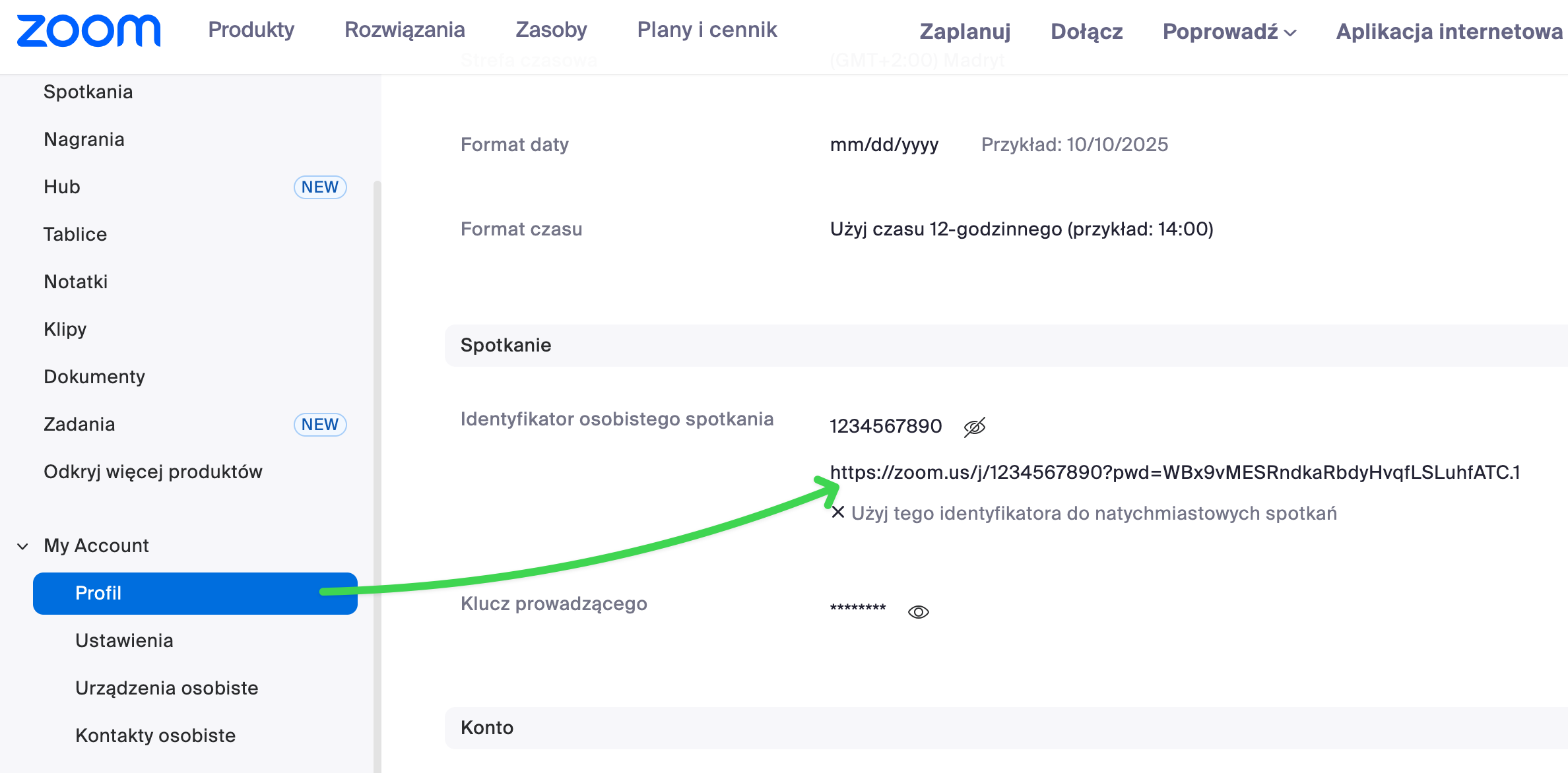The image size is (1568, 773).
Task: Click the NEW badge next to Hub
Action: pyautogui.click(x=320, y=187)
